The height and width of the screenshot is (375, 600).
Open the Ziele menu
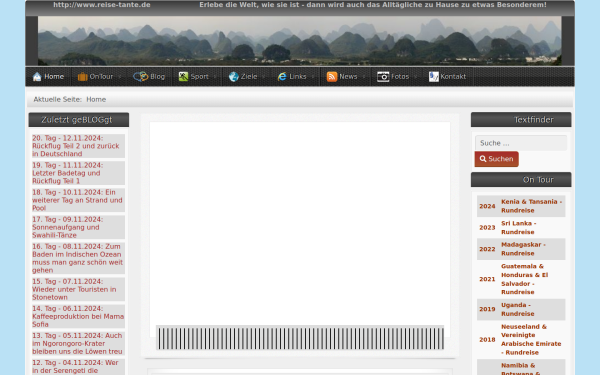coord(247,77)
